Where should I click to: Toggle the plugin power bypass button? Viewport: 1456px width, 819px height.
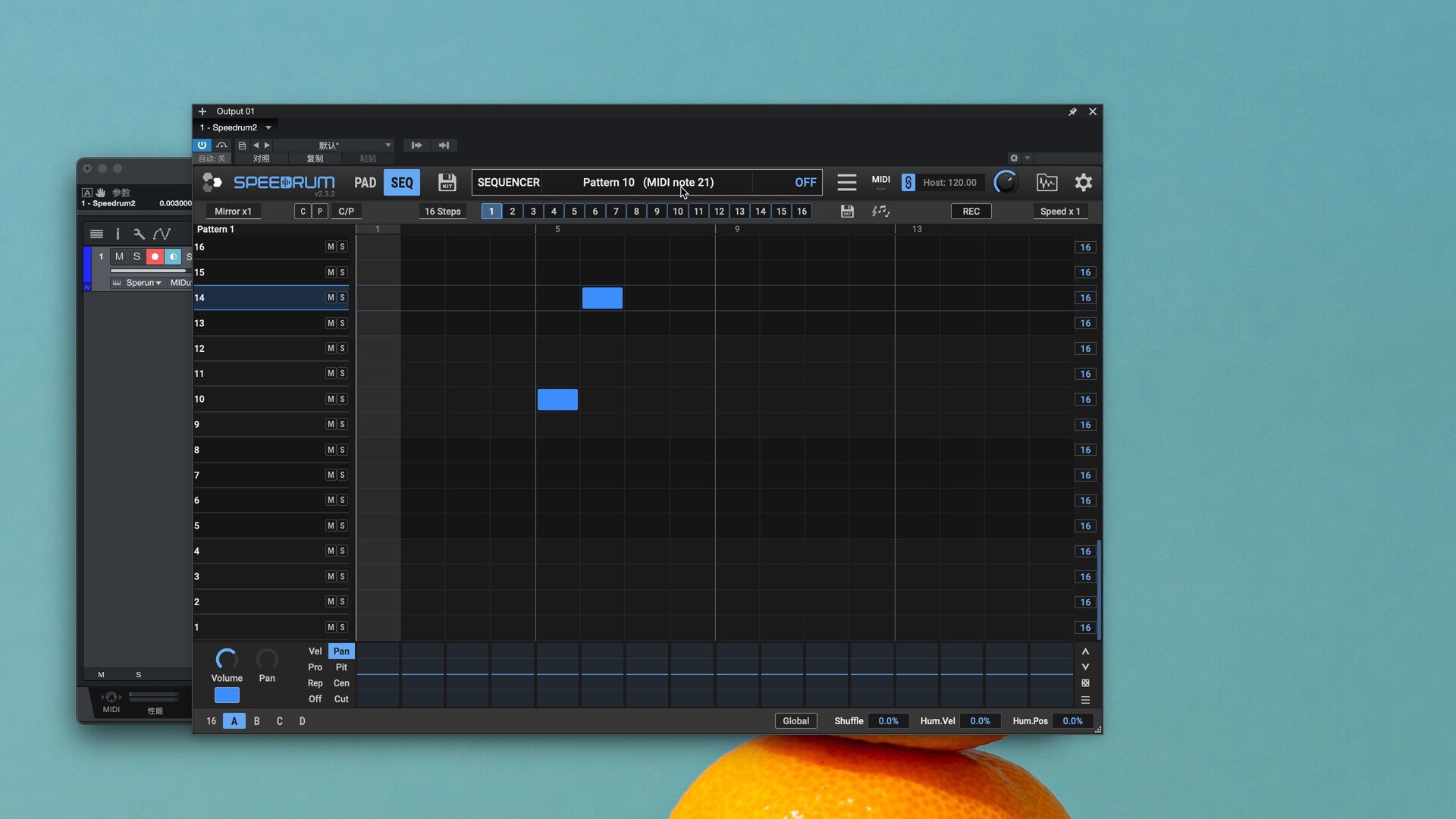click(202, 145)
